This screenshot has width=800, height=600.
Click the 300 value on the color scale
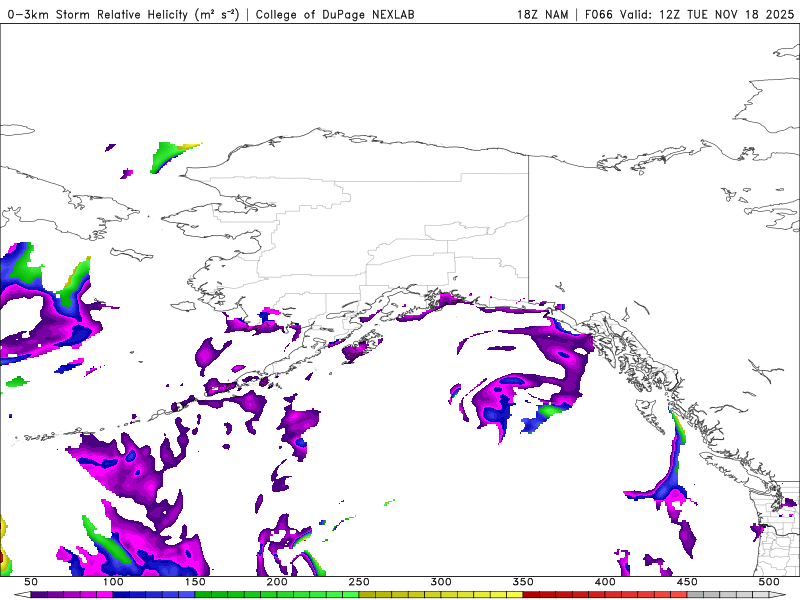(x=441, y=582)
